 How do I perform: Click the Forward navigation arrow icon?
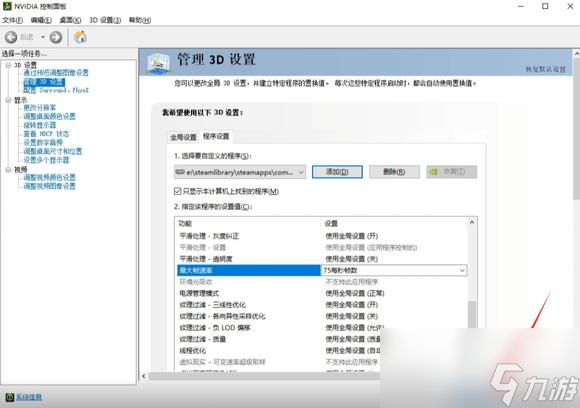pyautogui.click(x=56, y=37)
